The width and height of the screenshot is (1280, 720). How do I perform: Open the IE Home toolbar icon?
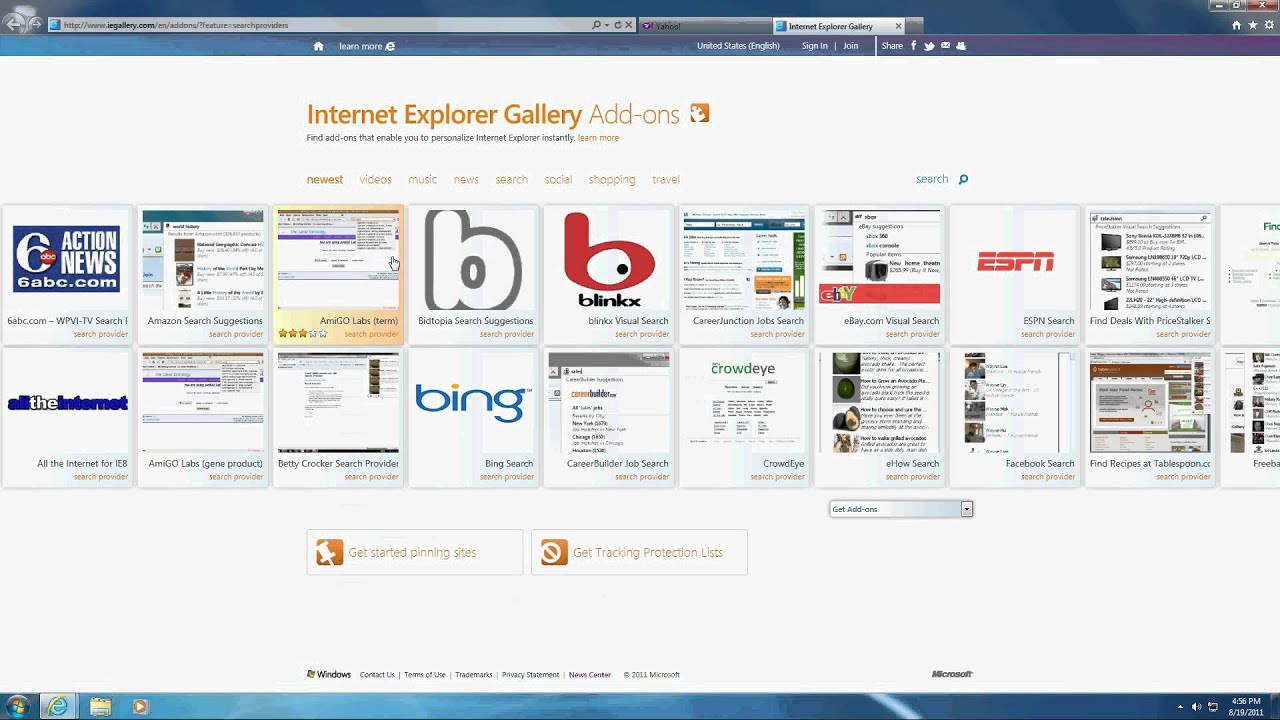click(1237, 25)
